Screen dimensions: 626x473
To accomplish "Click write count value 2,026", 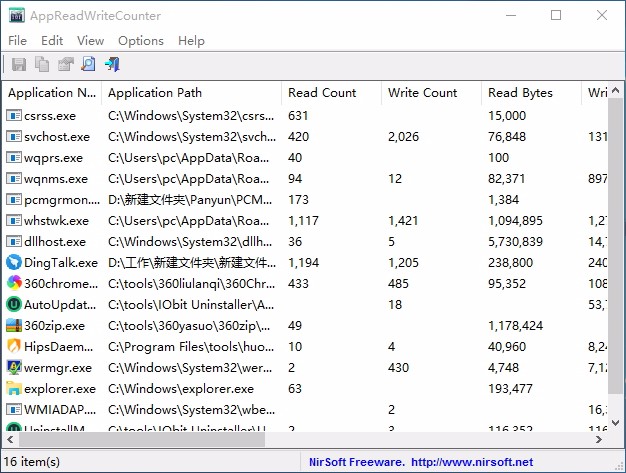I will coord(403,137).
